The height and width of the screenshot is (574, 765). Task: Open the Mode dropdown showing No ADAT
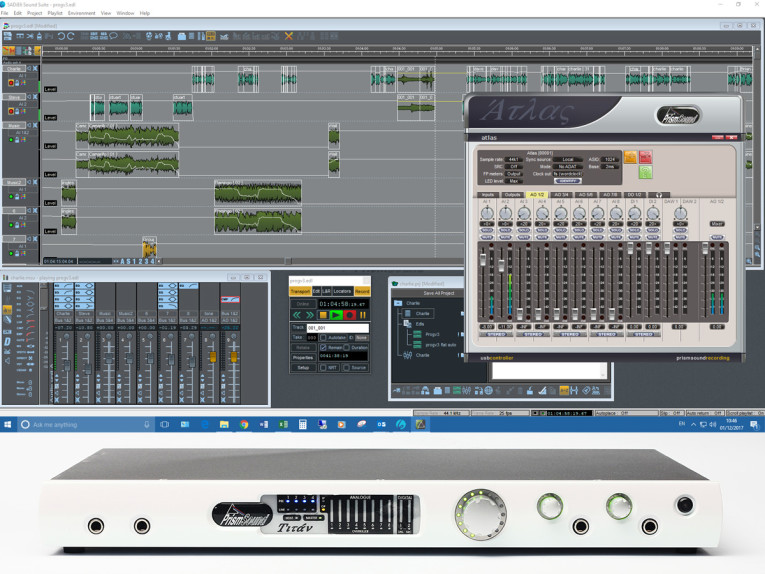coord(568,166)
